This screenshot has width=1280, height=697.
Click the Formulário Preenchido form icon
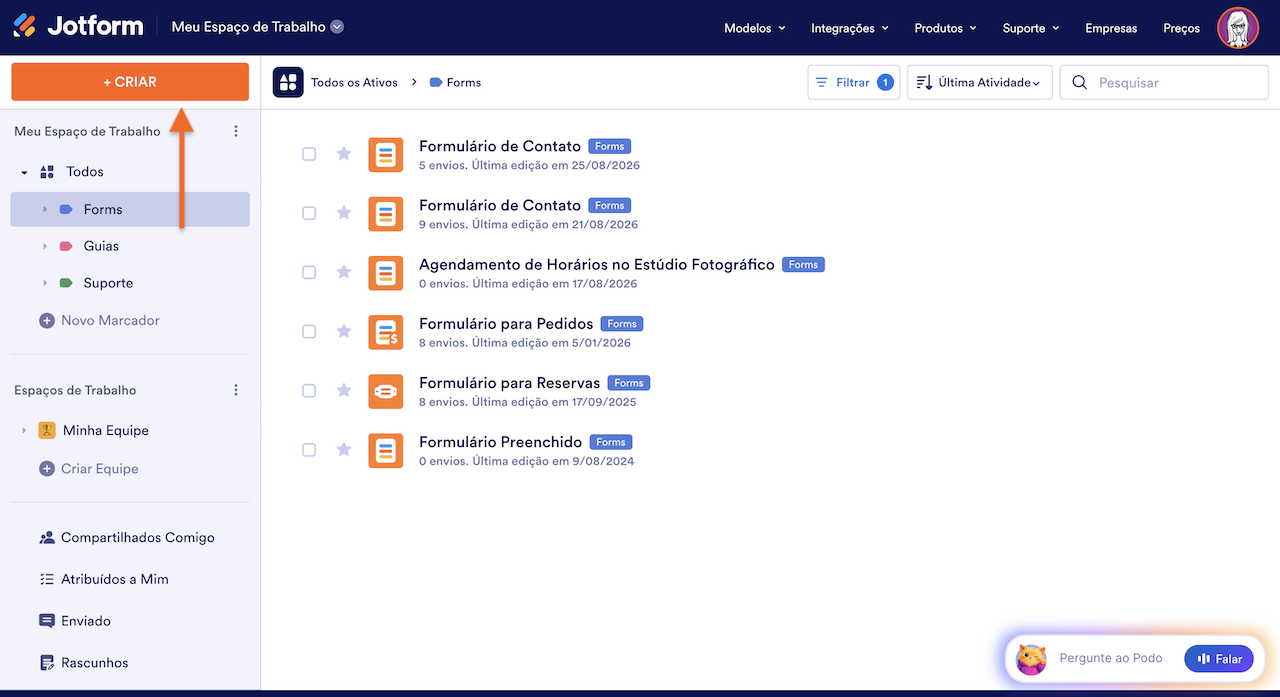click(x=386, y=450)
